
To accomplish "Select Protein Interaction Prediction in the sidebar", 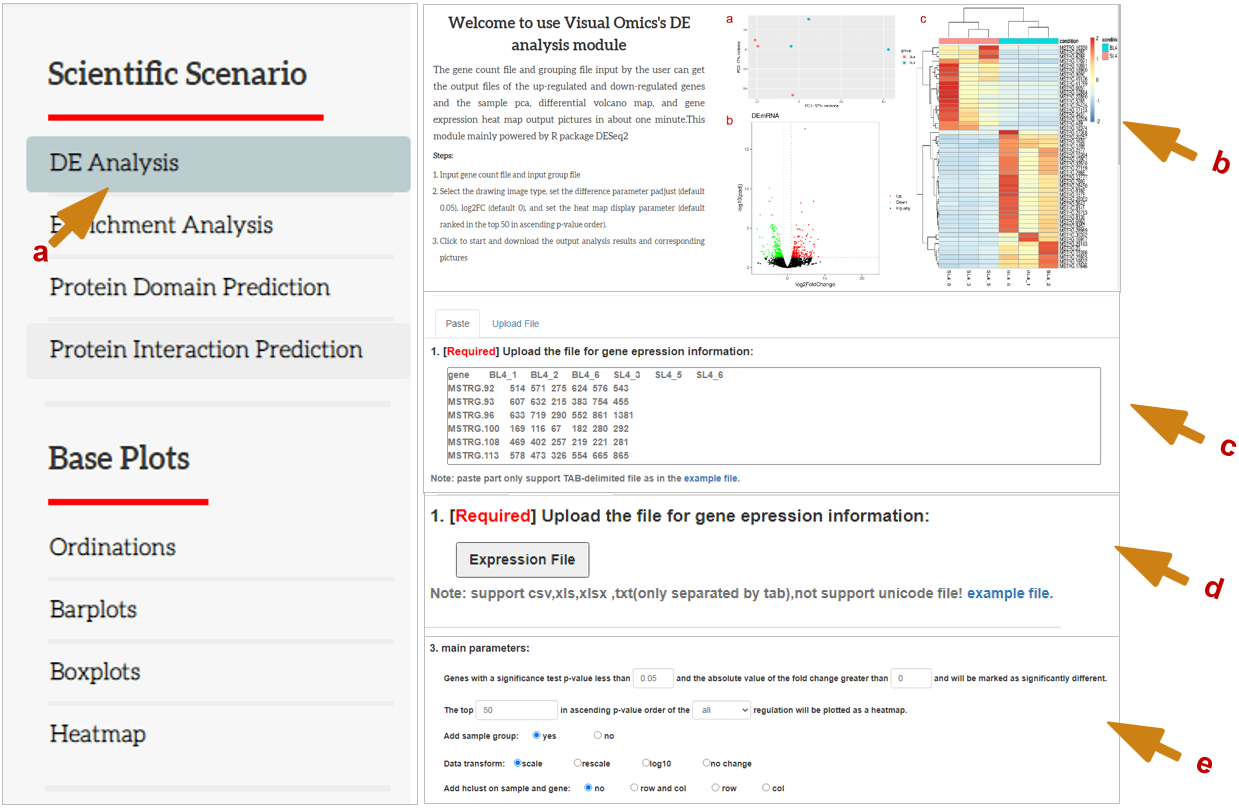I will (x=206, y=349).
